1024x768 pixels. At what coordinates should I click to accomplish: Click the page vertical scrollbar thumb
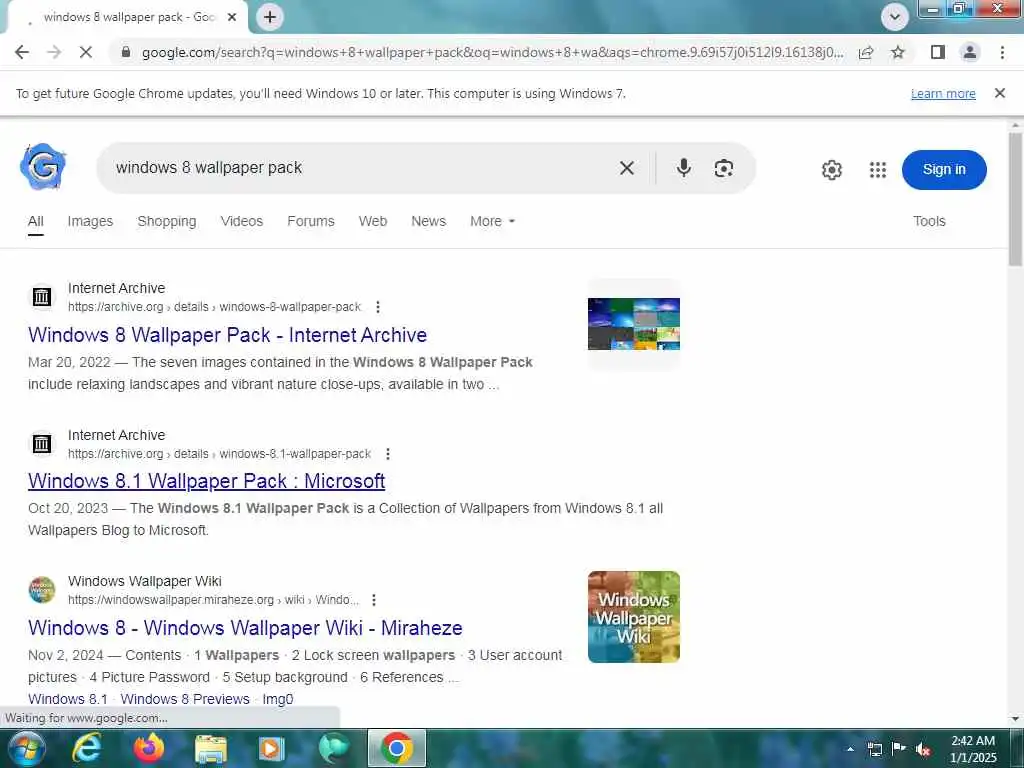tap(1015, 199)
